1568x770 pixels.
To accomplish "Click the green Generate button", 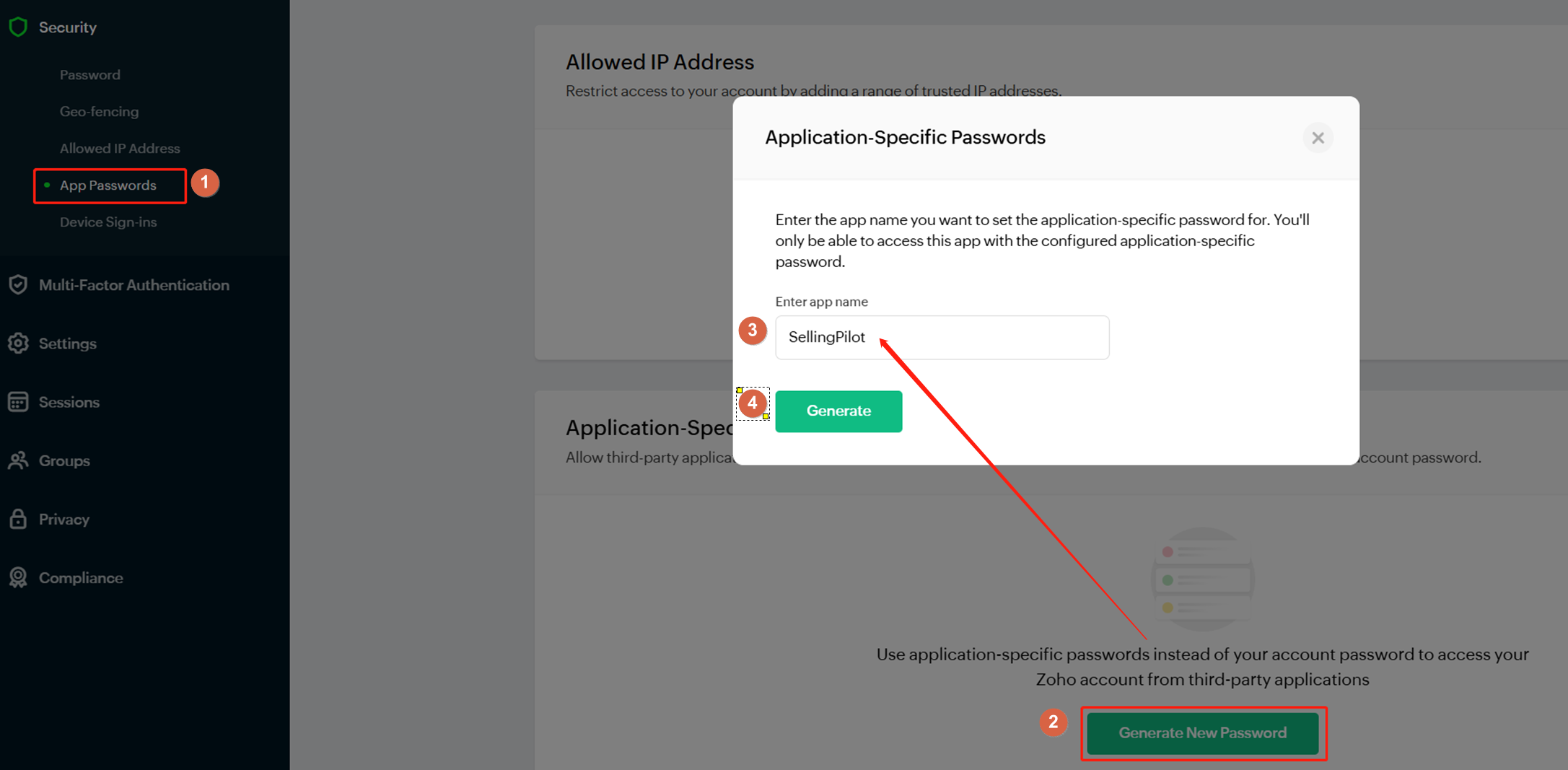I will pyautogui.click(x=838, y=411).
